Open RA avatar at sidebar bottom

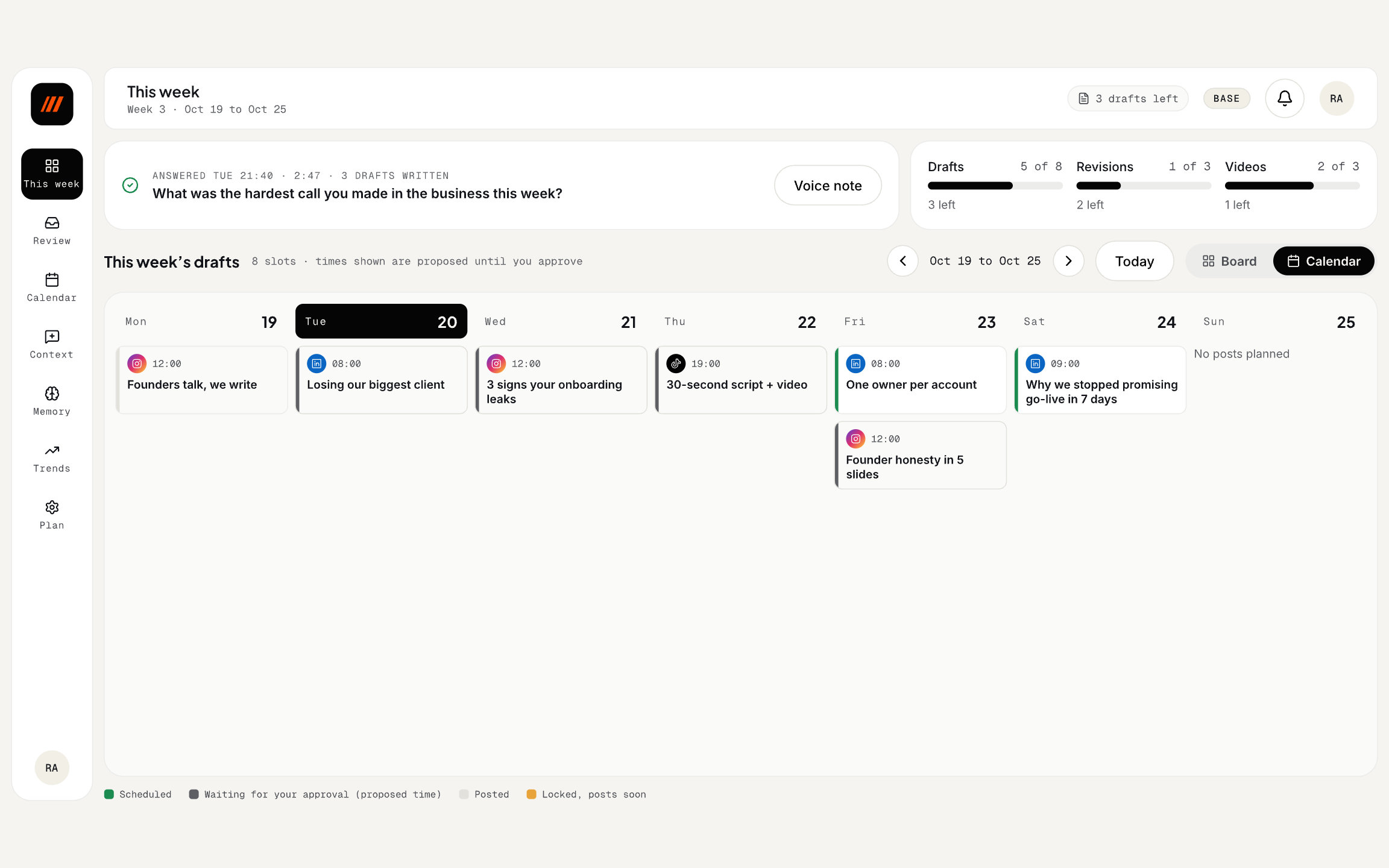click(x=52, y=767)
